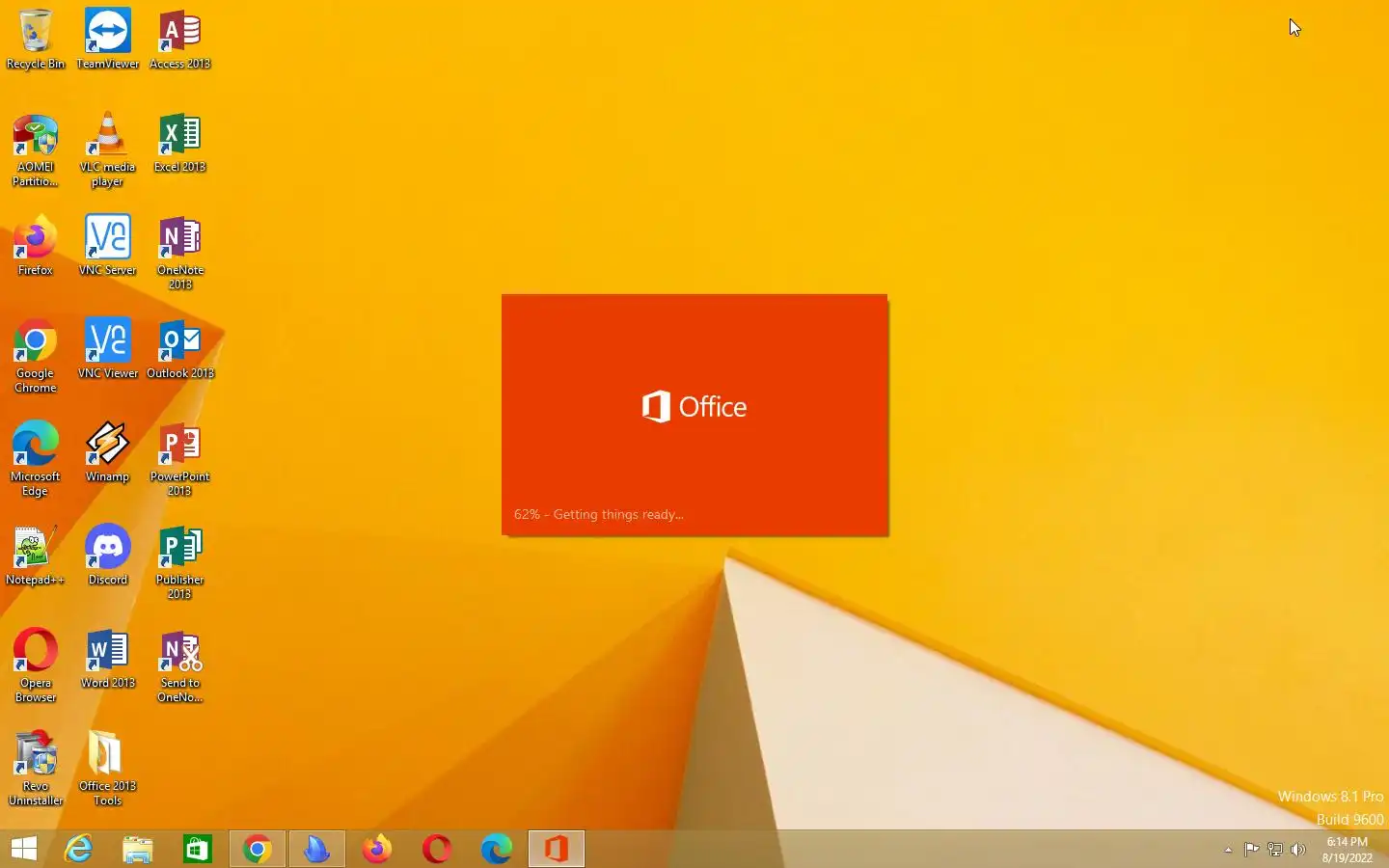This screenshot has height=868, width=1389.
Task: Select the Publisher 2013 shortcut
Action: pos(179,562)
